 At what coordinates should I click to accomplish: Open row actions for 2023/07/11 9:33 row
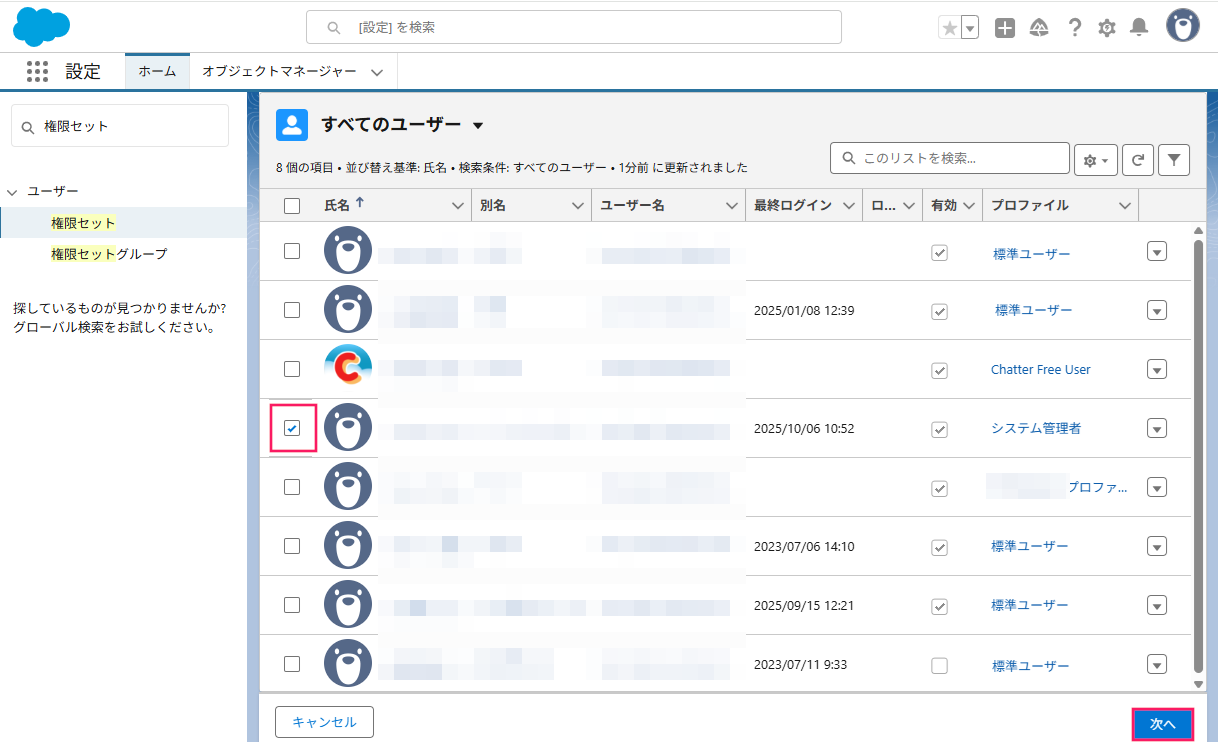[x=1157, y=664]
